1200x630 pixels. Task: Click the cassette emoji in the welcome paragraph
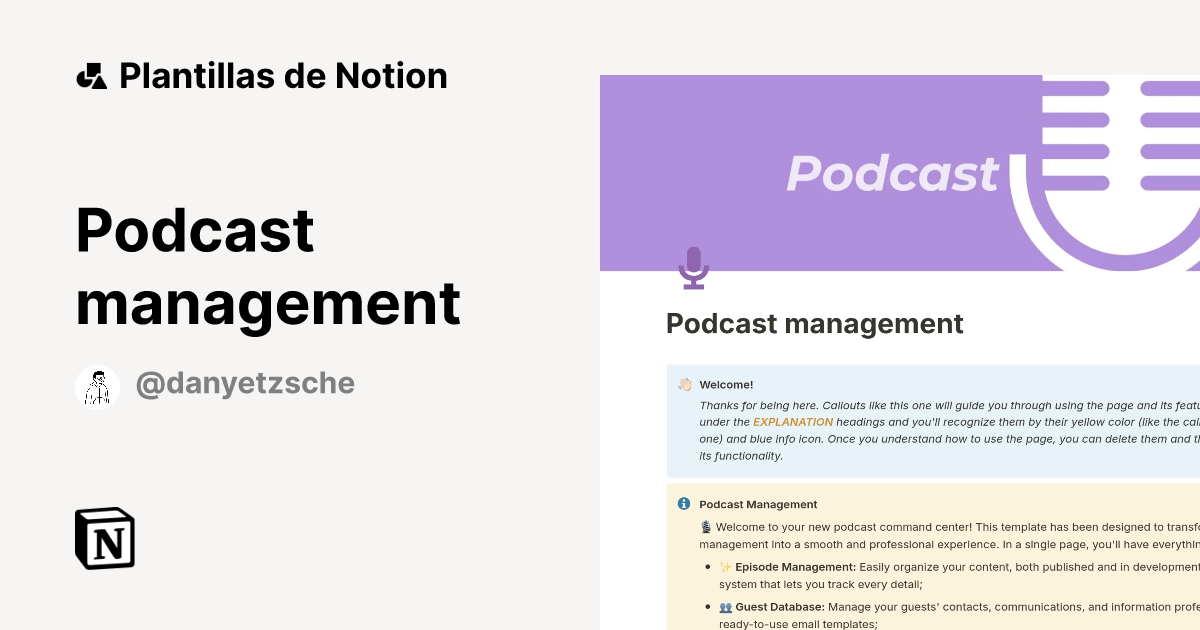(705, 526)
